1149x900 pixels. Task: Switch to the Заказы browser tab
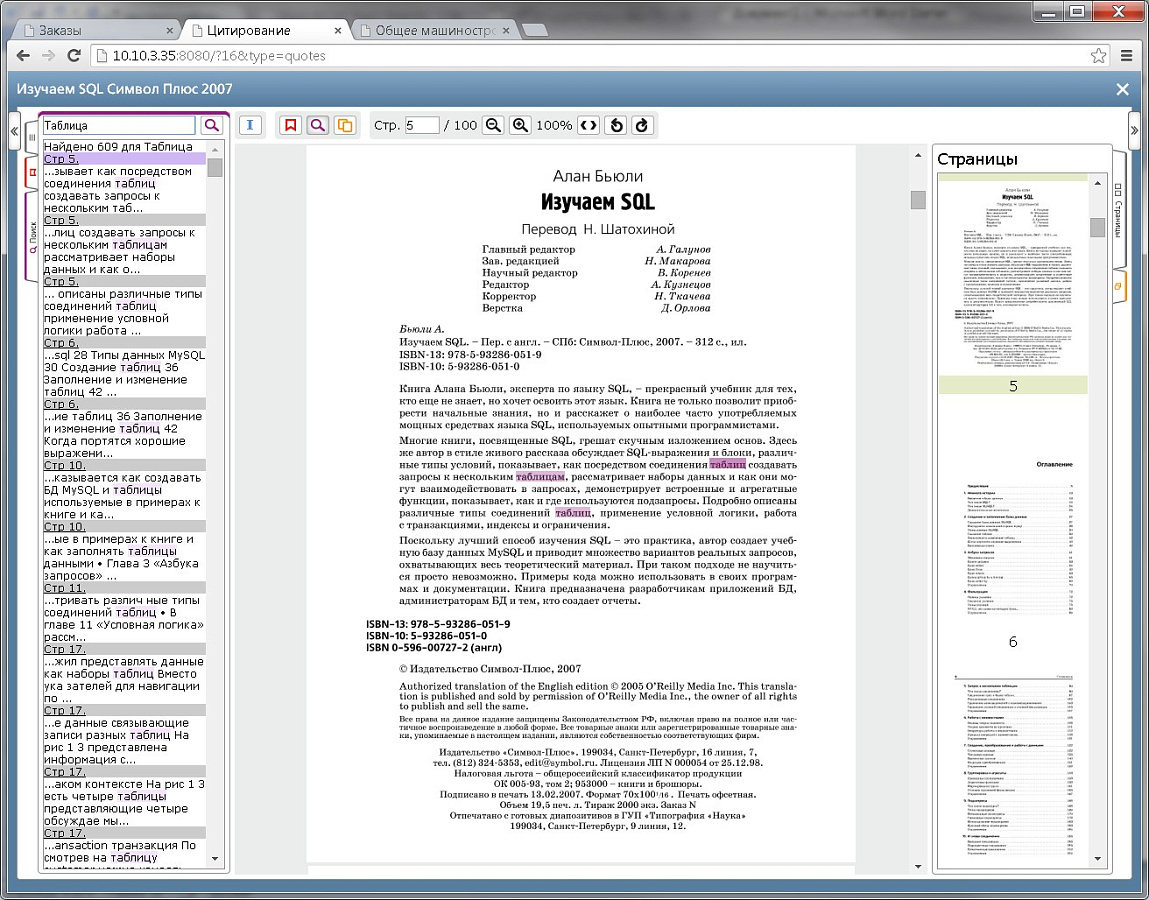(95, 31)
